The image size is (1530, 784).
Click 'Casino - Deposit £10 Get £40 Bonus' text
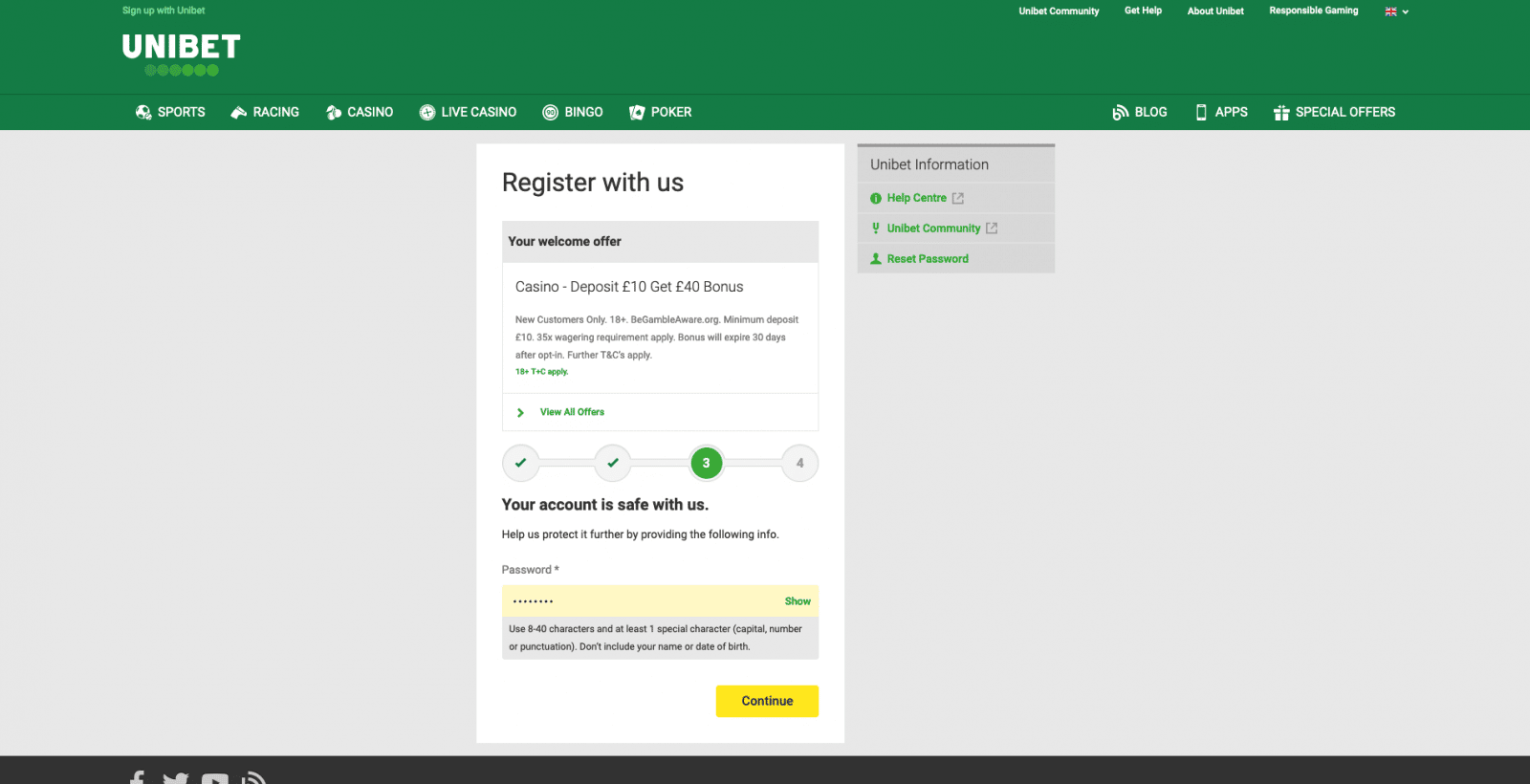click(629, 287)
